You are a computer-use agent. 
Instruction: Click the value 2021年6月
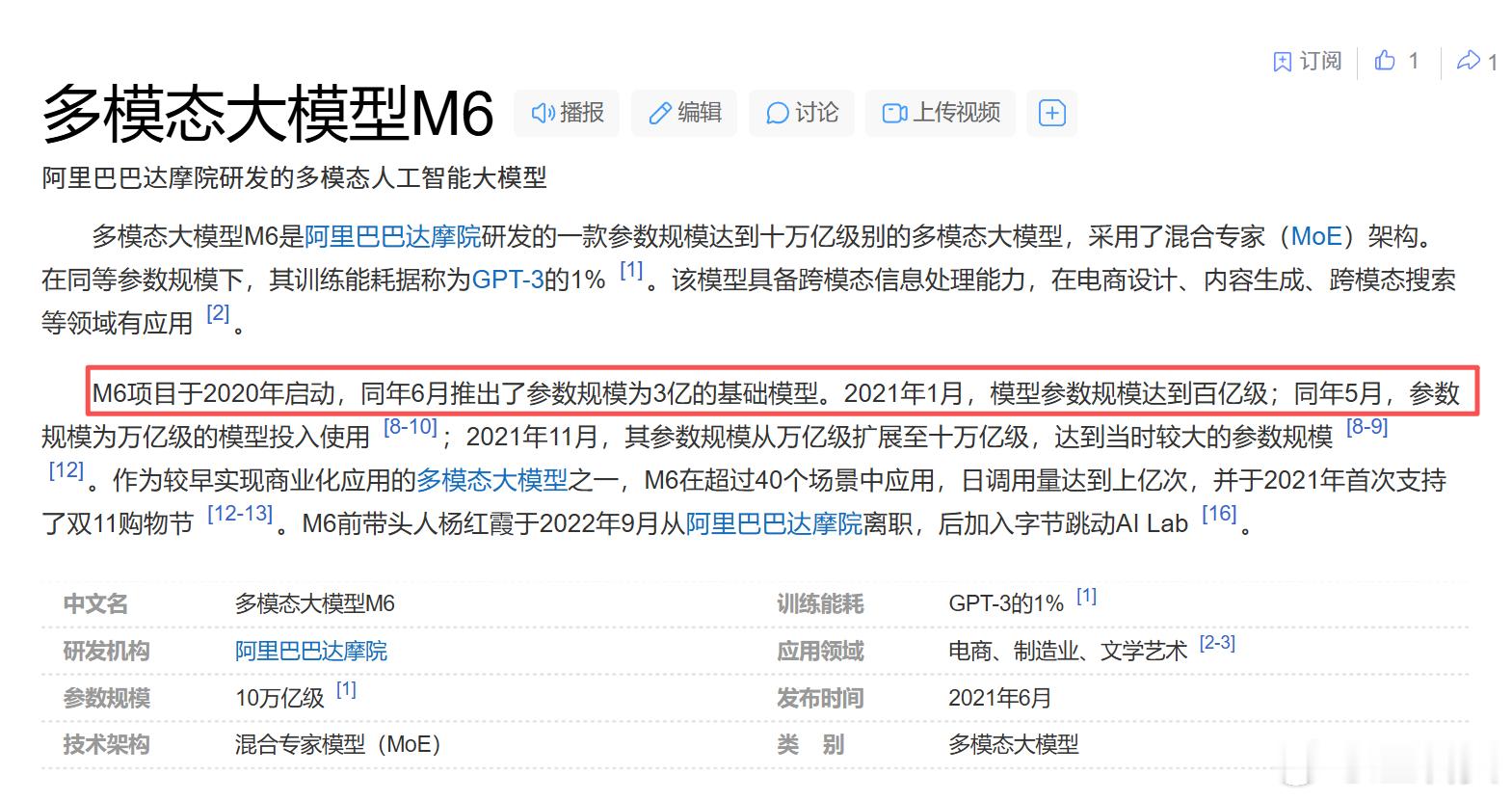(1000, 698)
